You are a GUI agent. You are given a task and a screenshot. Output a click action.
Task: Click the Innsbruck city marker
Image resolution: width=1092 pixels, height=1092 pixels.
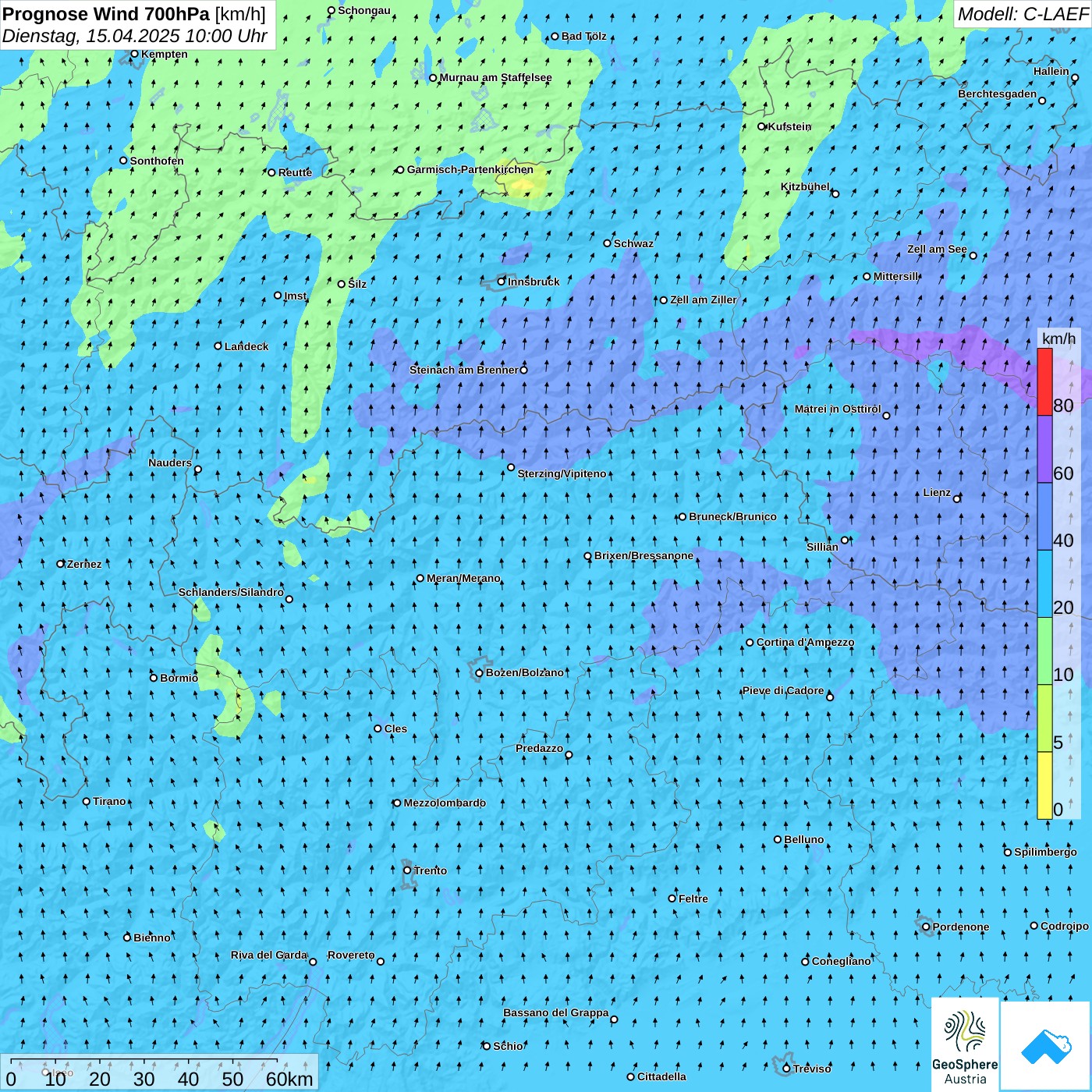click(x=502, y=282)
